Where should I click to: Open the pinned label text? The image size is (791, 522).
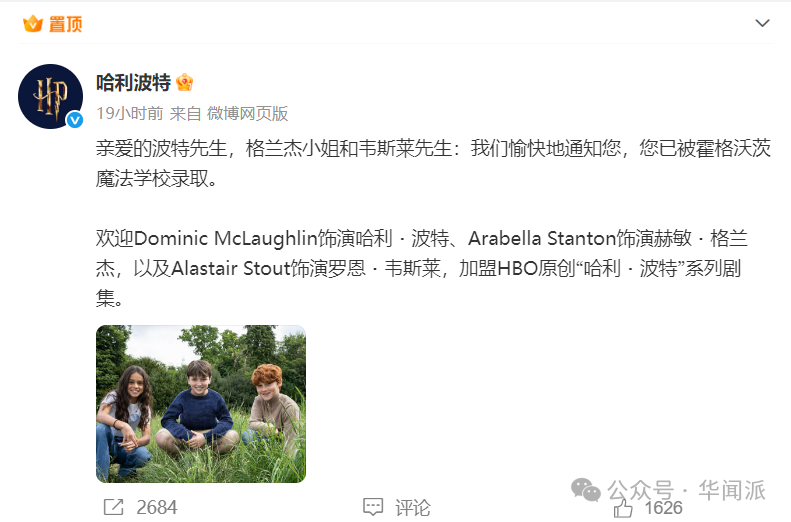pyautogui.click(x=65, y=24)
